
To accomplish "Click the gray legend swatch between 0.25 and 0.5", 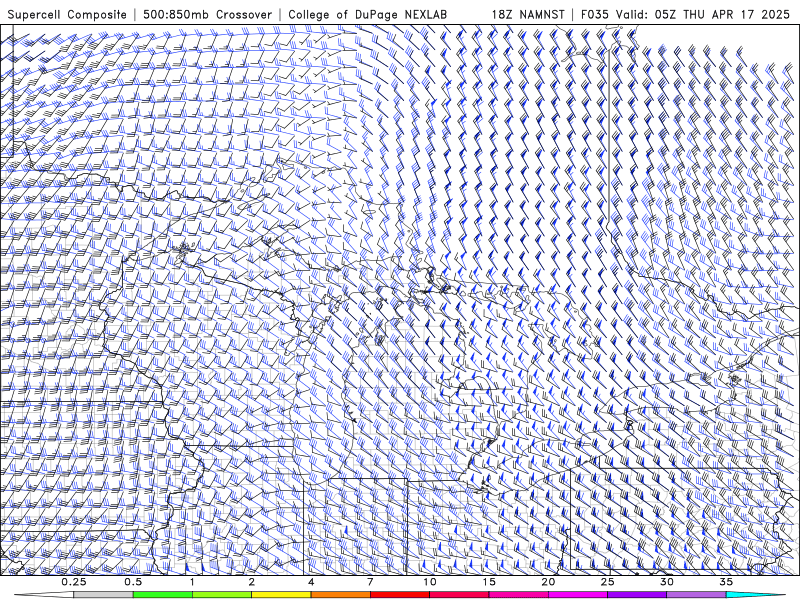I will (103, 595).
